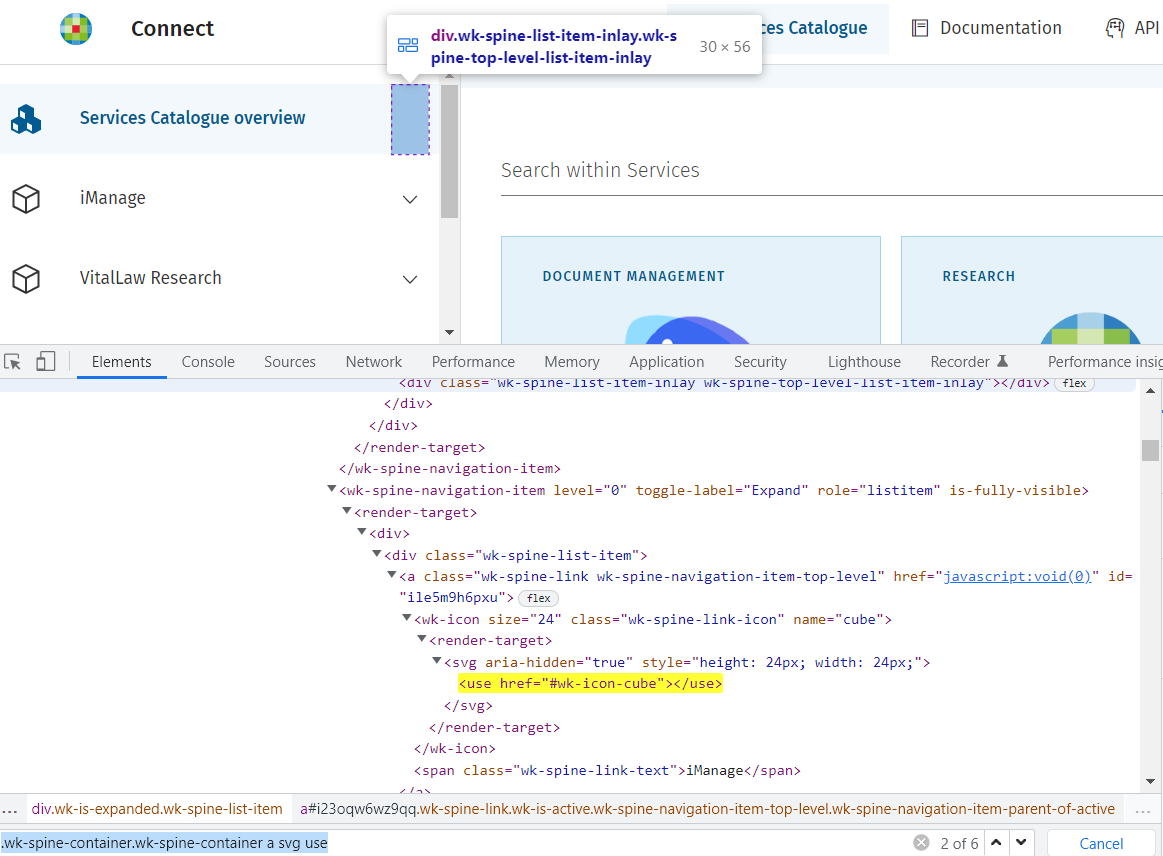Open the Documentation header link
Screen dimensions: 1163x856
click(x=987, y=28)
